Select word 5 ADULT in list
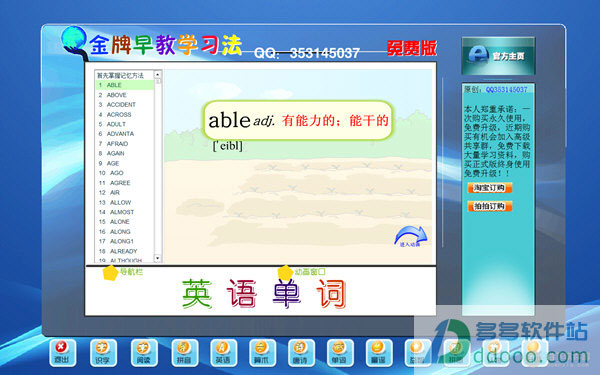This screenshot has width=600, height=375. click(x=124, y=124)
